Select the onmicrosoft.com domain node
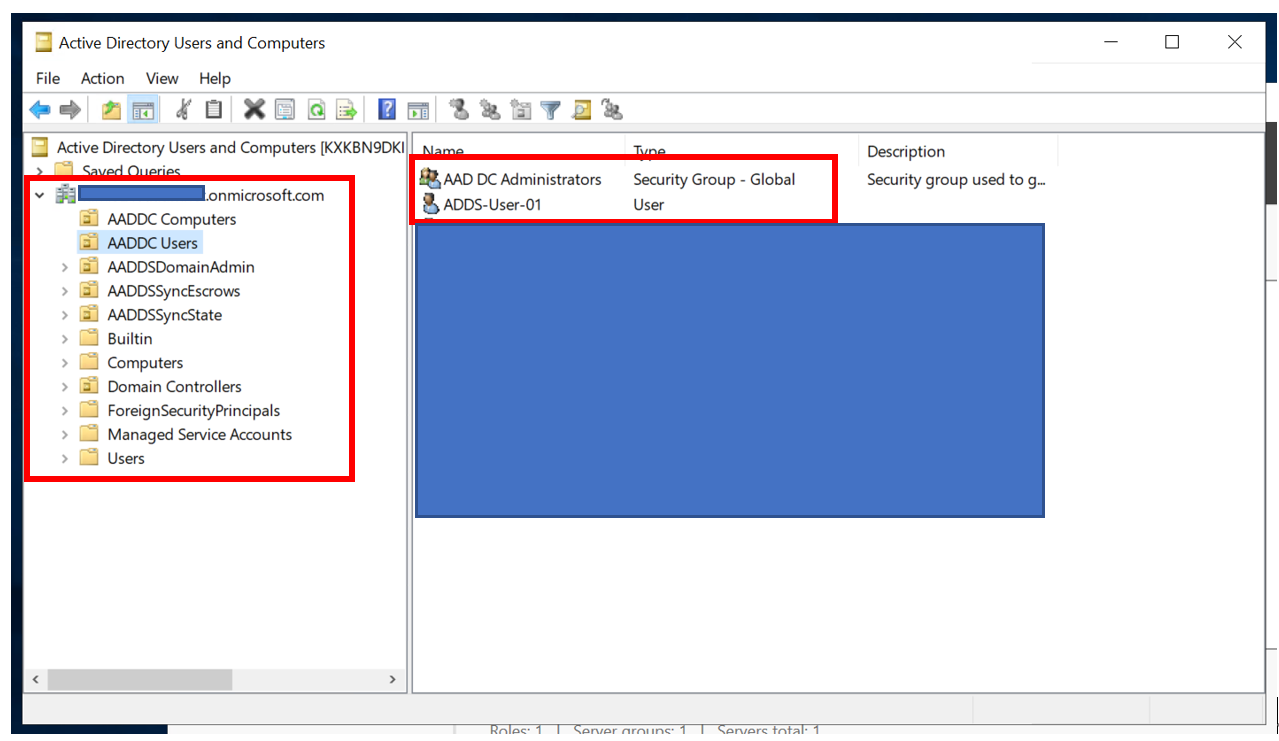Viewport: 1279px width, 741px height. click(191, 195)
